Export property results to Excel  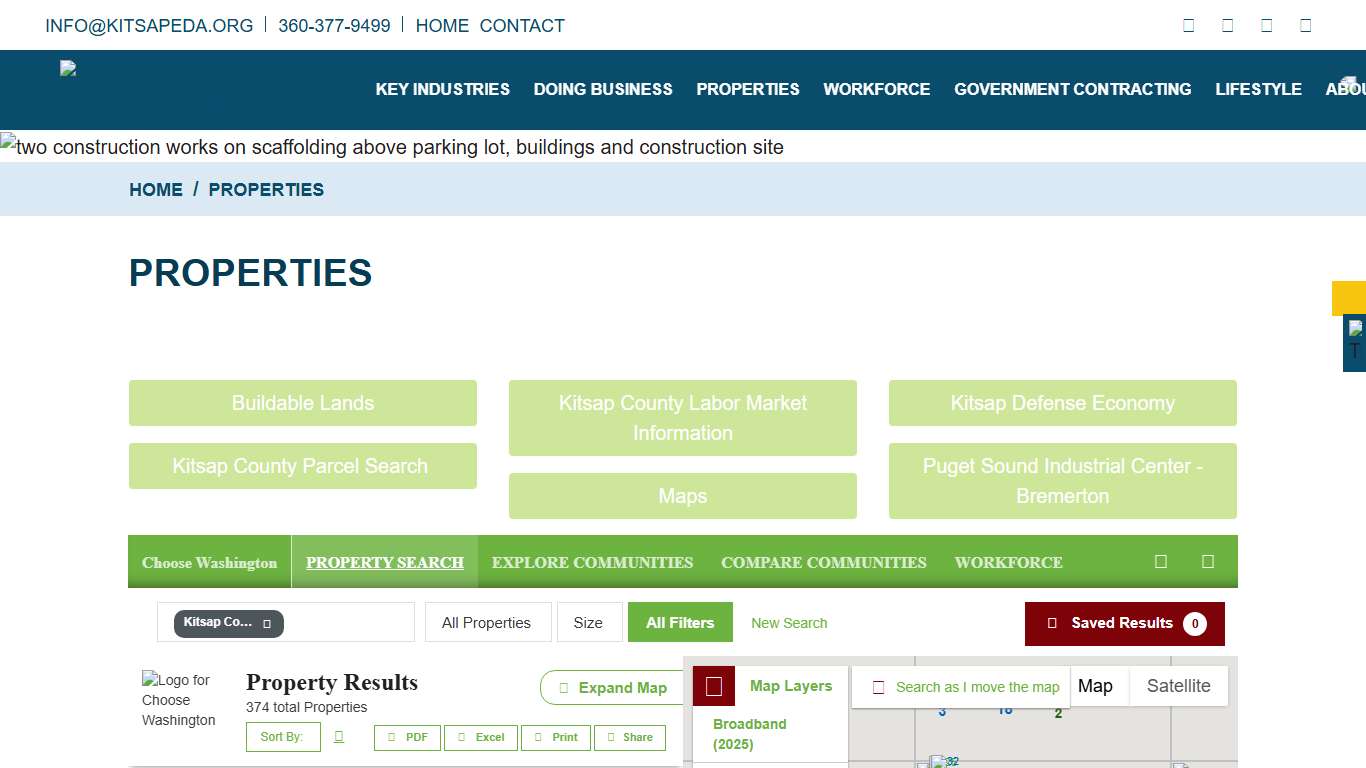coord(481,737)
